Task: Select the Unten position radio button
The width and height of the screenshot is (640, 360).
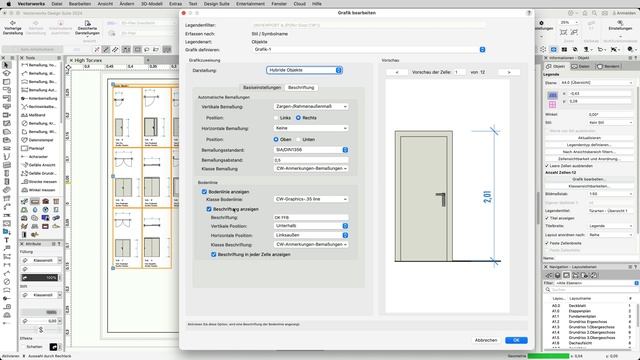Action: click(298, 140)
